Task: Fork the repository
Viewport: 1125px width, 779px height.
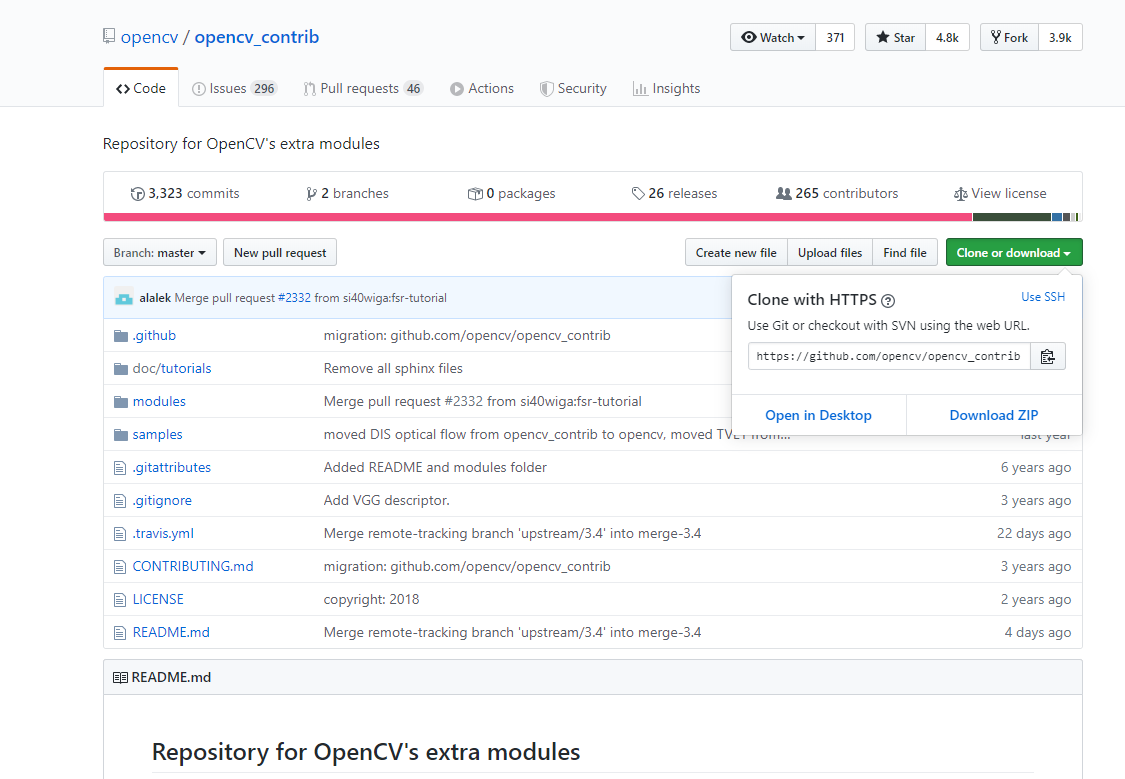Action: tap(1009, 37)
